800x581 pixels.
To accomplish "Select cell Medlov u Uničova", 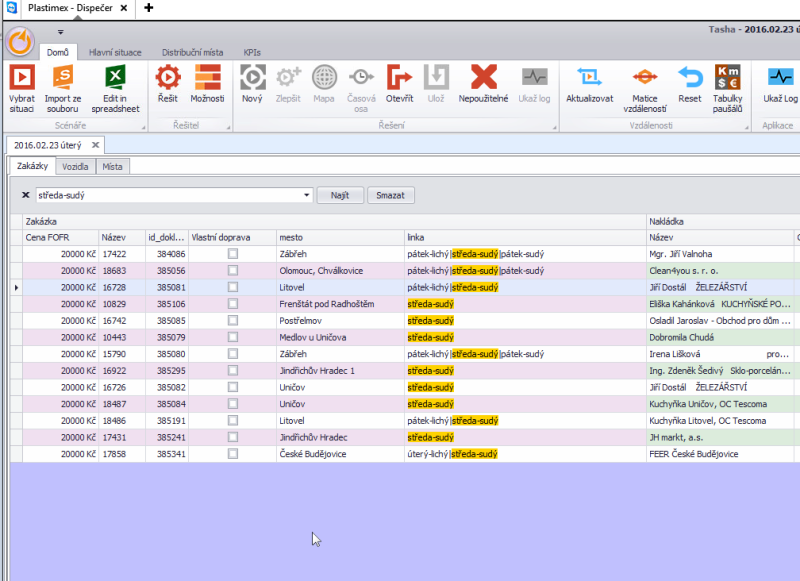I will 340,338.
